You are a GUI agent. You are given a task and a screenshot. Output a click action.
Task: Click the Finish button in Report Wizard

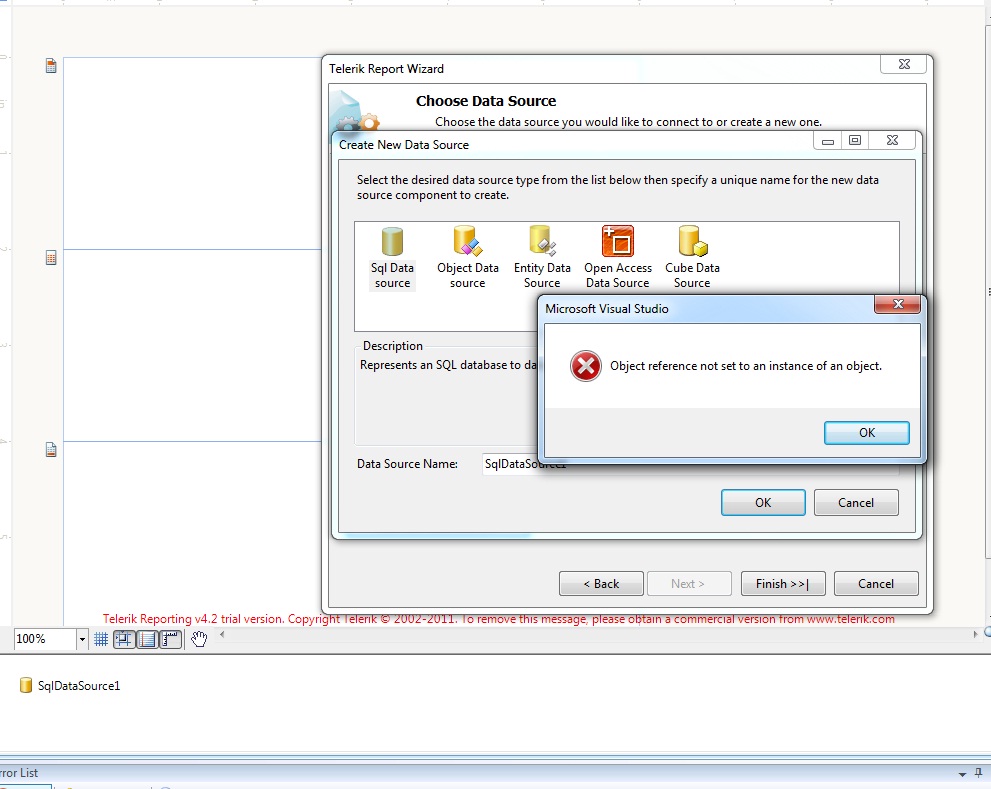click(782, 584)
